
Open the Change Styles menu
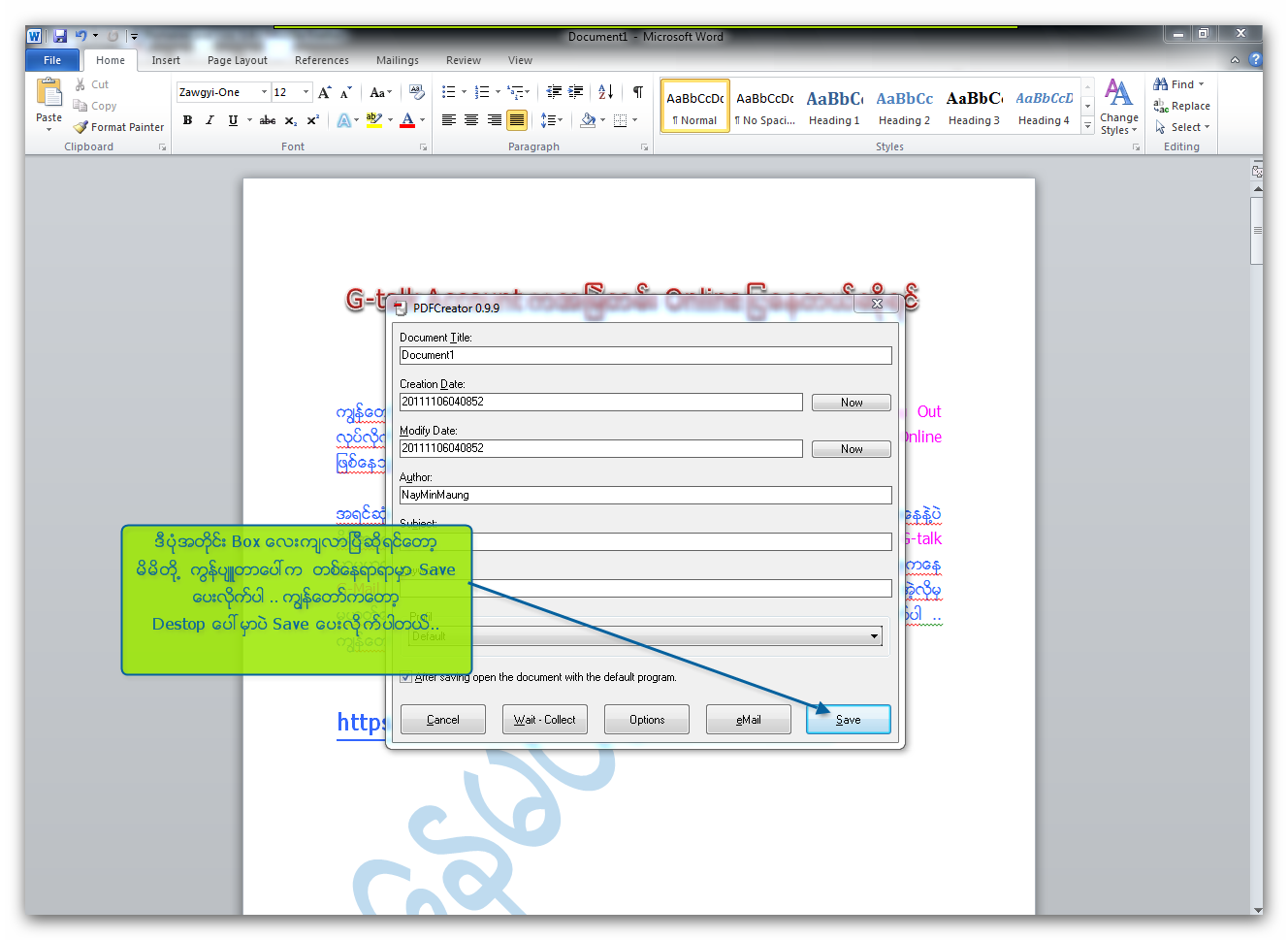[x=1119, y=107]
